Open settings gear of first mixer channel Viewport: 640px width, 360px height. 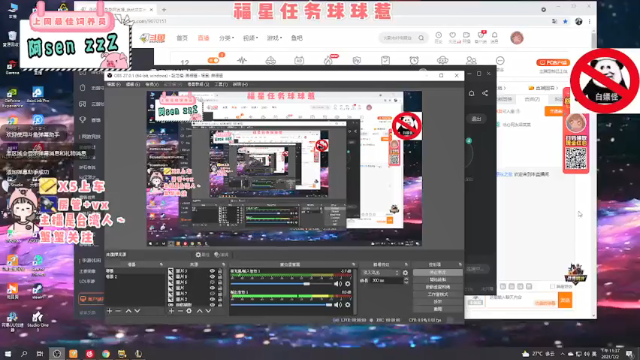(348, 284)
